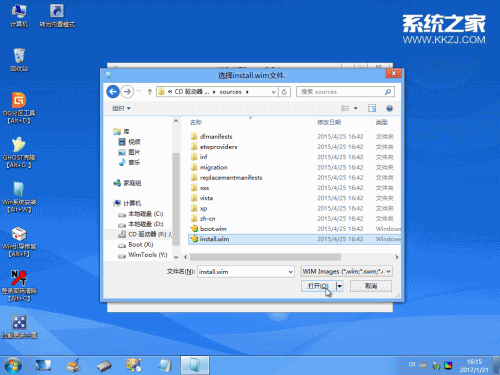Click the 类型 column header
The width and height of the screenshot is (500, 375).
click(382, 122)
